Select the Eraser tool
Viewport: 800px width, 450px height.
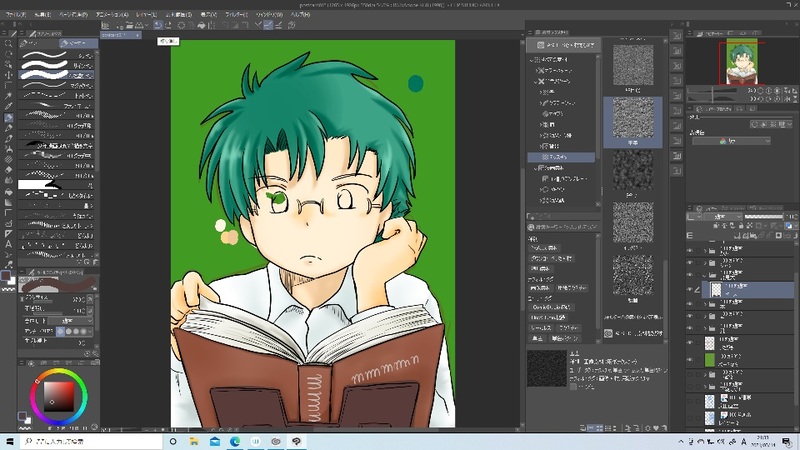(x=8, y=170)
